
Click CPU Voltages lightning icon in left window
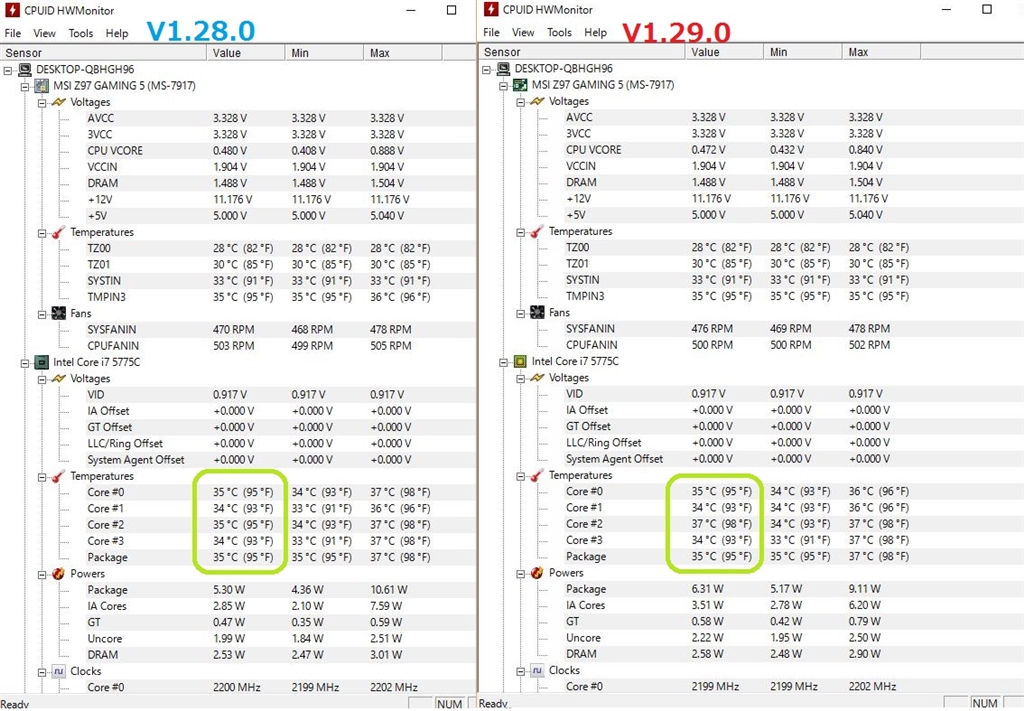[x=59, y=379]
